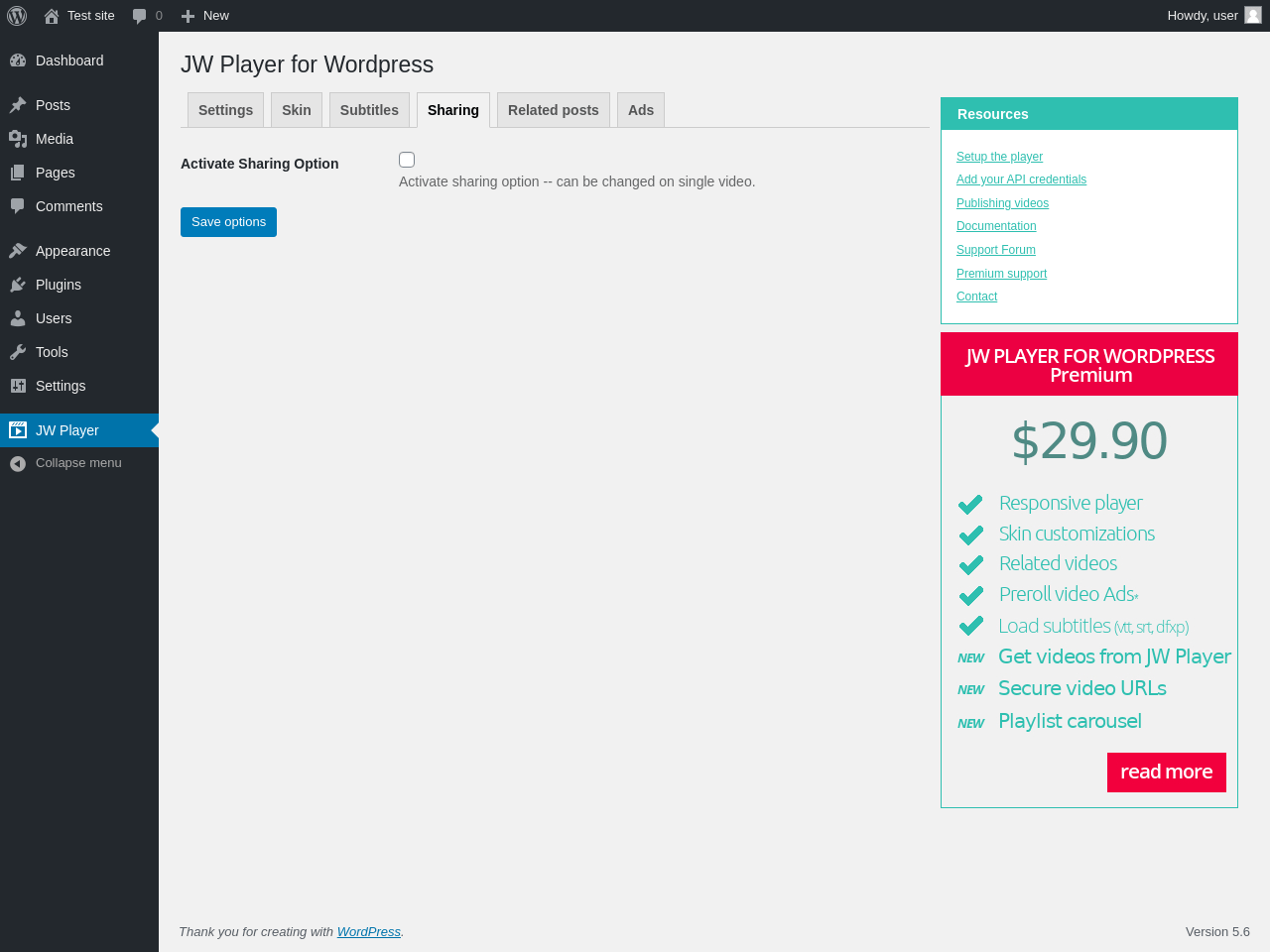The image size is (1270, 952).
Task: Click the Appearance paintbrush icon
Action: tap(18, 251)
